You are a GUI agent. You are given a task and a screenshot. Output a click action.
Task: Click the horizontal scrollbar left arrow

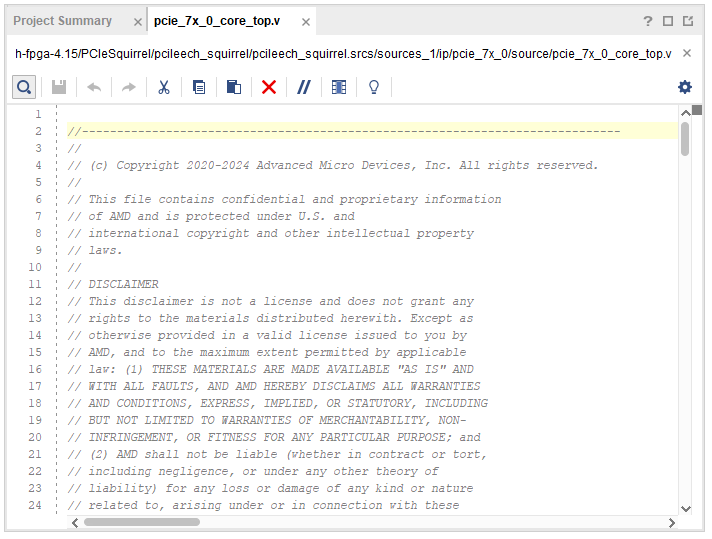(75, 523)
